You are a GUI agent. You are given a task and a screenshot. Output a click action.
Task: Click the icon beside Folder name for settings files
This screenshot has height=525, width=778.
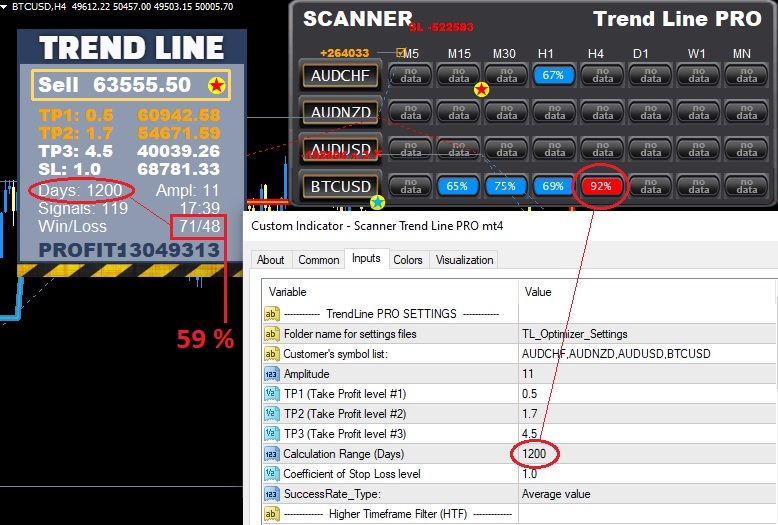click(271, 334)
